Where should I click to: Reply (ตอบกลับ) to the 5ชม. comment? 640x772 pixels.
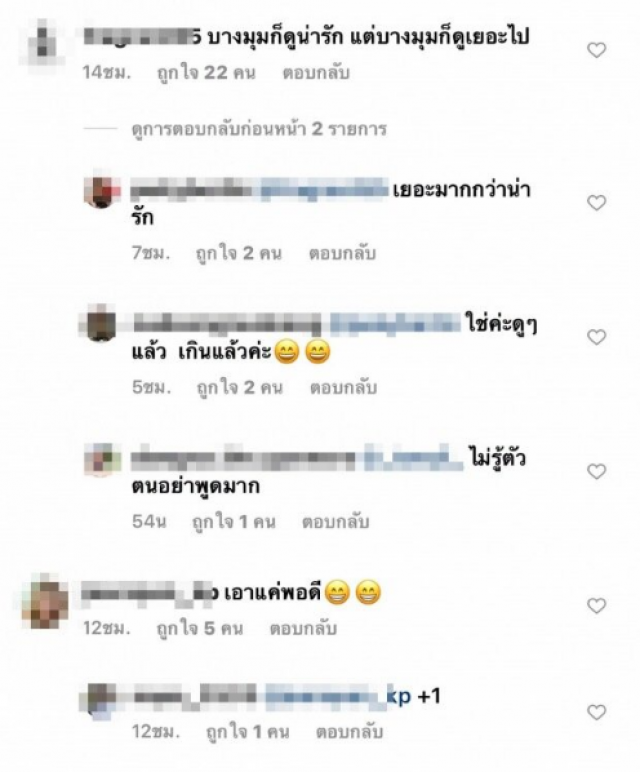[x=343, y=388]
